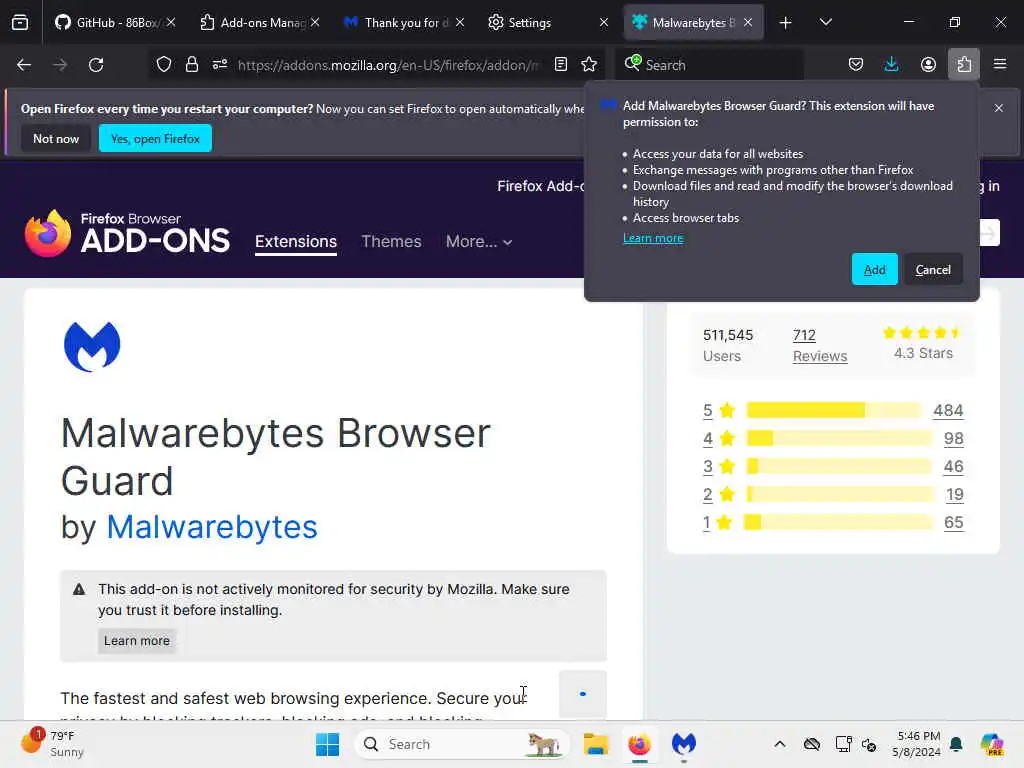Open the Extensions navigation item
This screenshot has width=1024, height=768.
296,241
